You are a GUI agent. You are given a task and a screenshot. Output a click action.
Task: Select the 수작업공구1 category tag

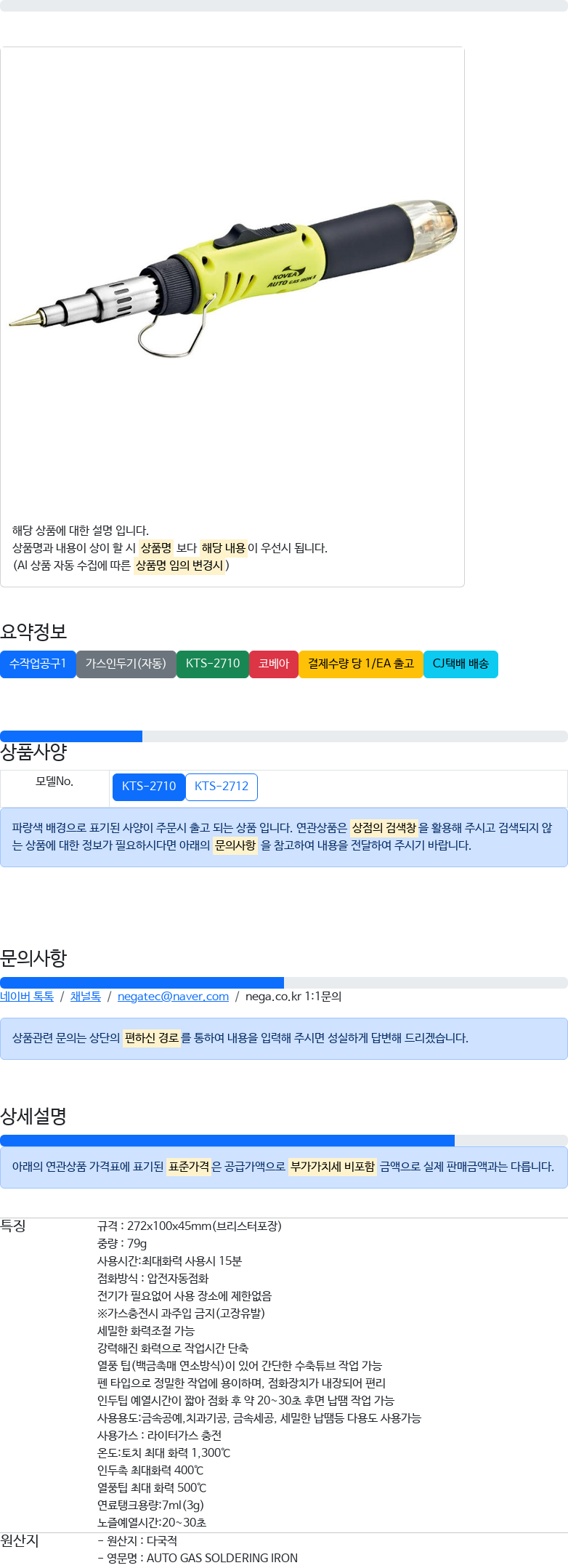pos(38,664)
